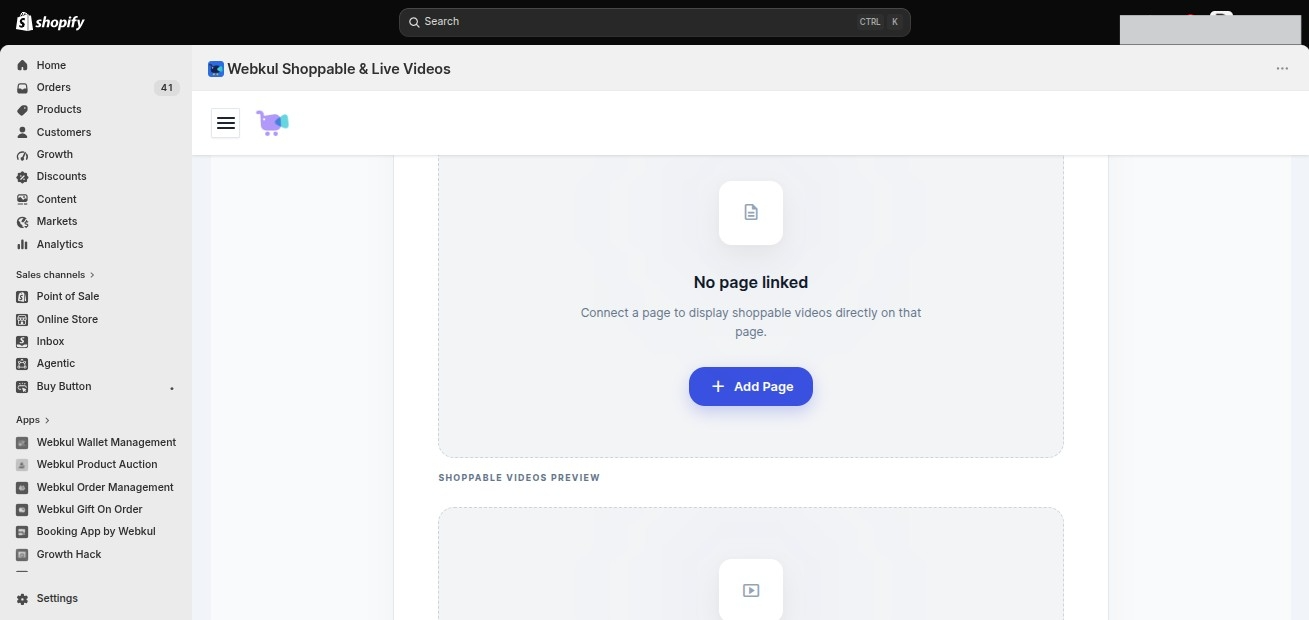Open the Content menu item
The image size is (1309, 620).
point(57,199)
